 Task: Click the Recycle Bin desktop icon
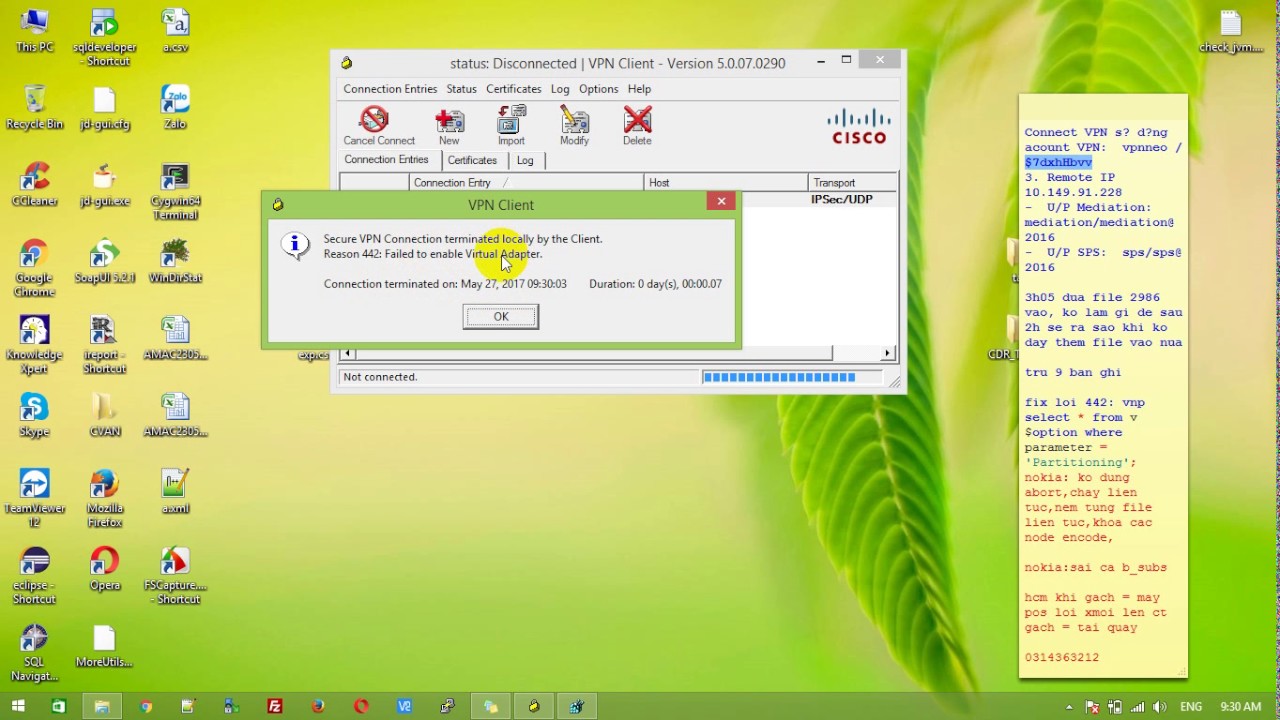pyautogui.click(x=34, y=107)
